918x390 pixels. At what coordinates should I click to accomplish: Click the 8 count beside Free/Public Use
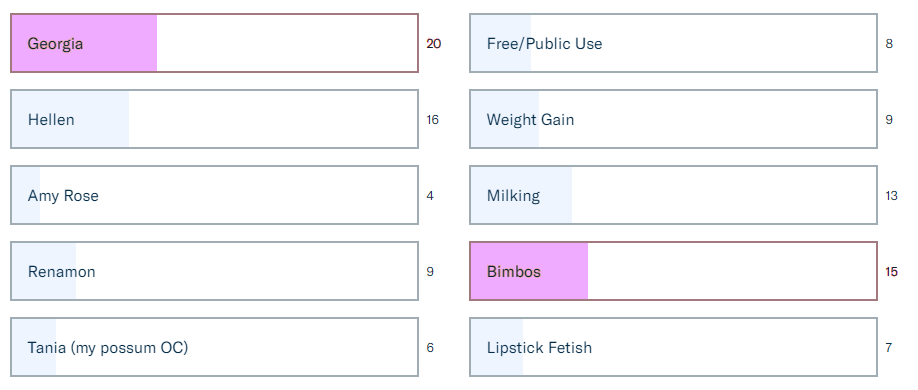point(889,43)
